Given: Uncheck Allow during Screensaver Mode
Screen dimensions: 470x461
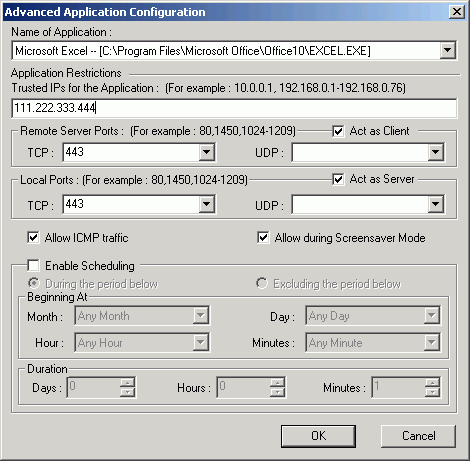Looking at the screenshot, I should tap(263, 238).
